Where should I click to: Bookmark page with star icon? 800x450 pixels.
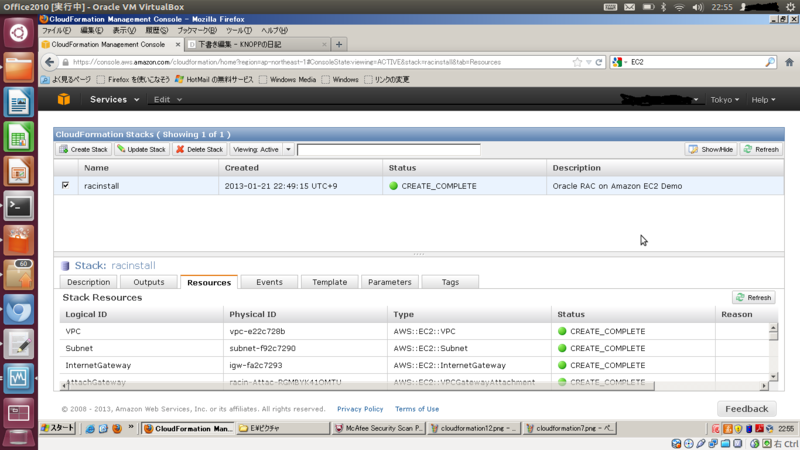point(577,62)
